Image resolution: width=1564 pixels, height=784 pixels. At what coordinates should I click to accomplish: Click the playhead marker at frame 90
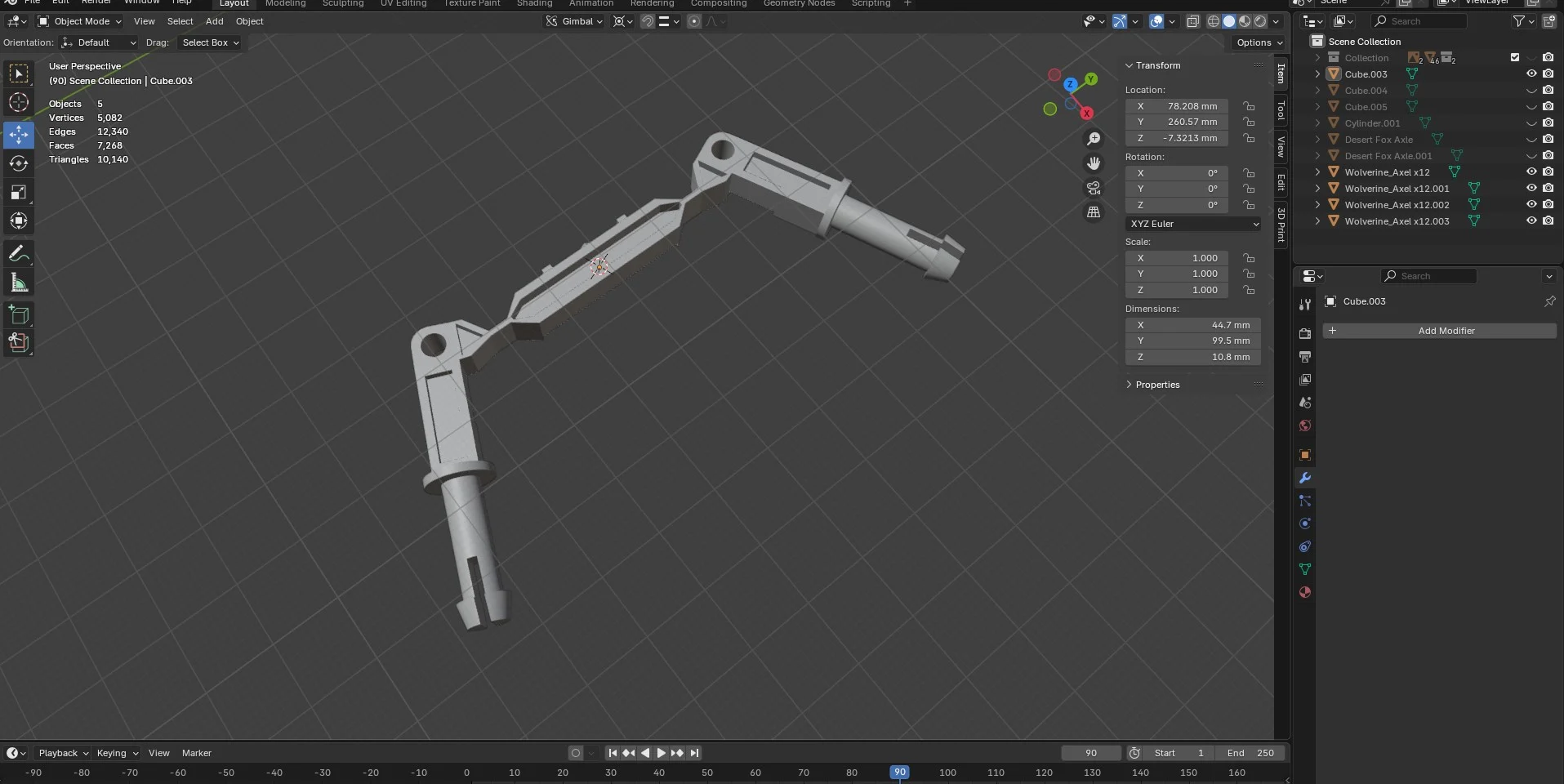899,773
